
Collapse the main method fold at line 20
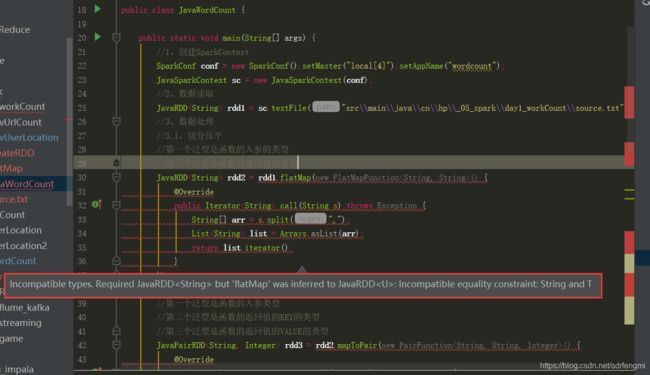pos(116,38)
